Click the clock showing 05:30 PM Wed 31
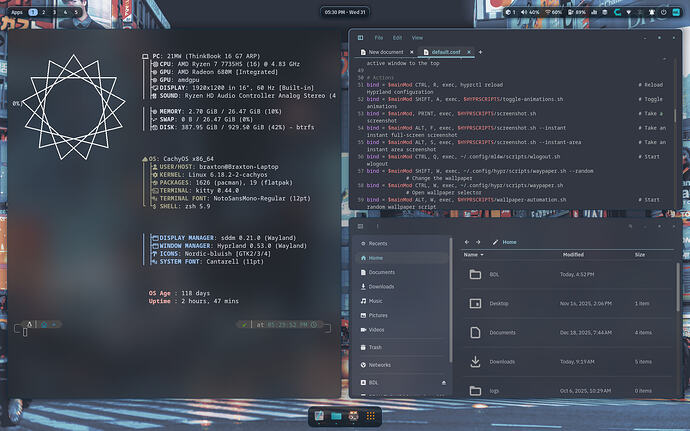This screenshot has width=690, height=431. coord(345,12)
